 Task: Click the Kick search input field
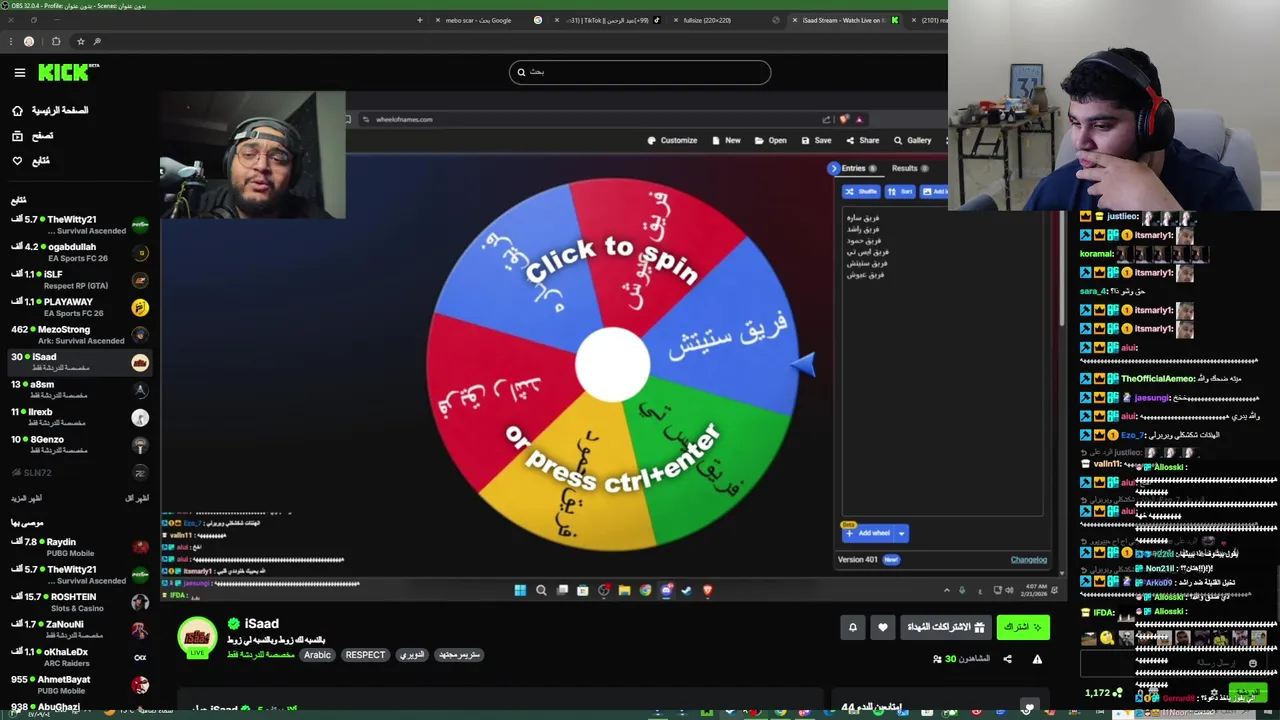point(640,72)
